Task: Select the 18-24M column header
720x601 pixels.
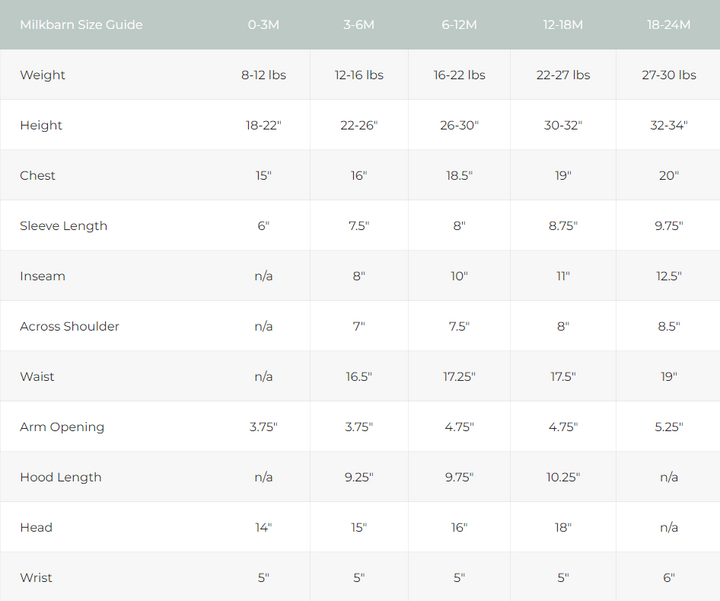Action: [668, 24]
